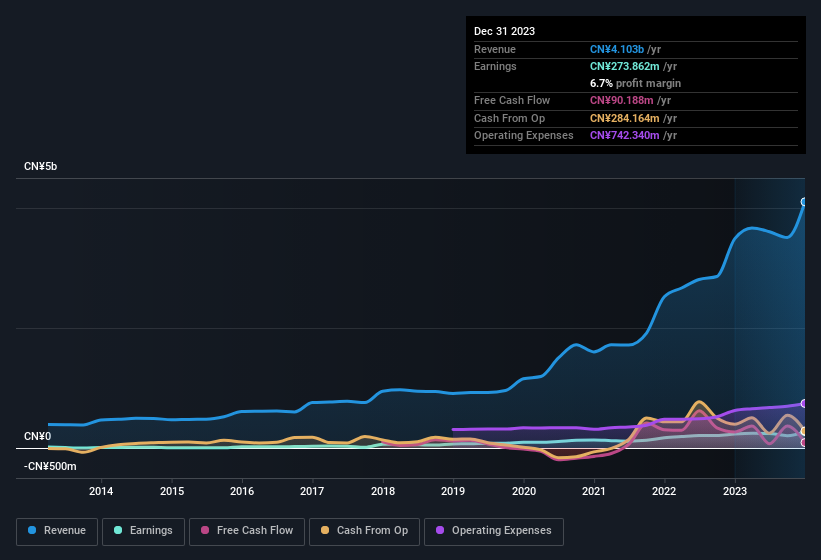821x560 pixels.
Task: Click the CN¥273.862m earnings value
Action: tap(625, 66)
